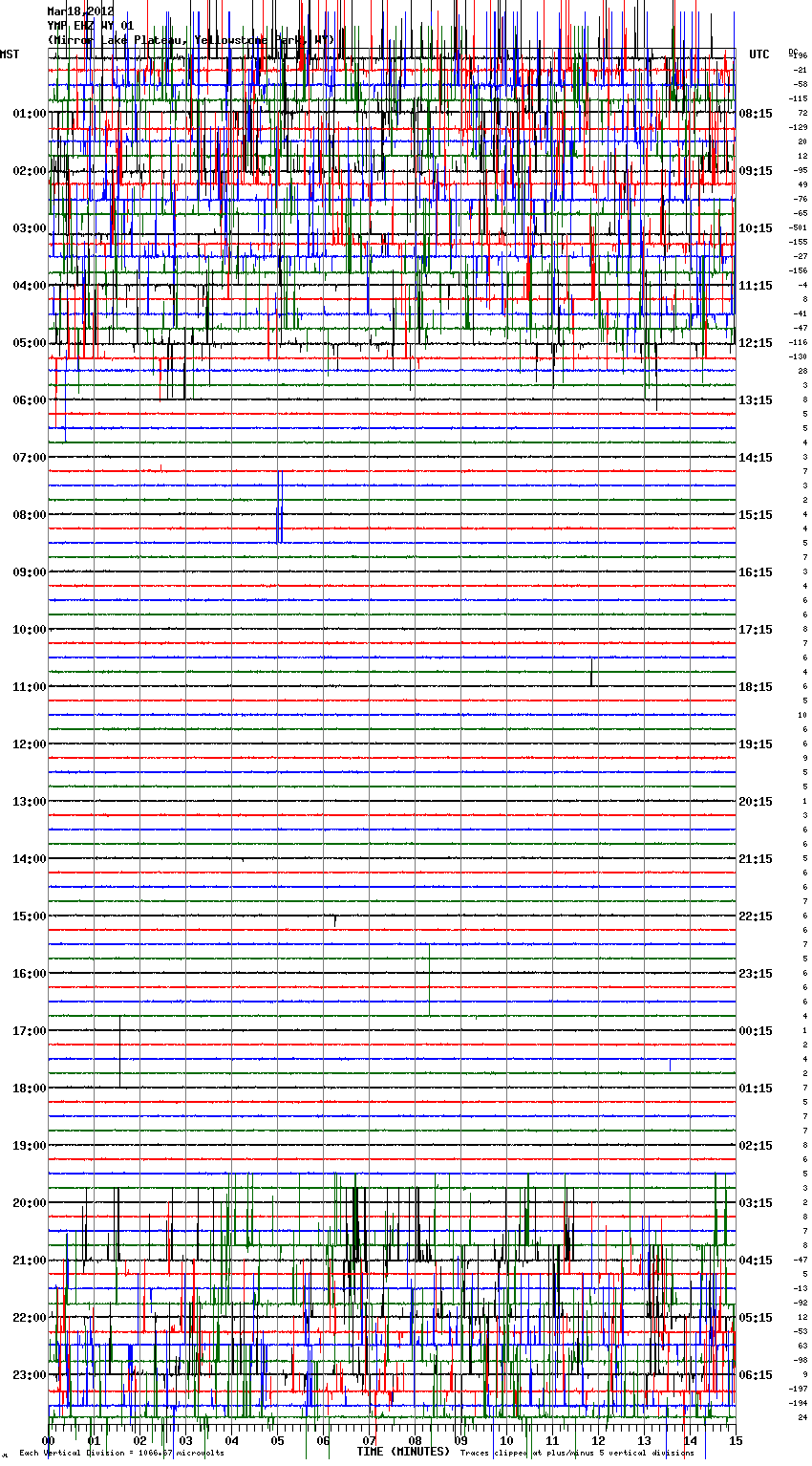Click the 08:15 UTC time label
Viewport: 812px width, 1466px height.
coord(756,114)
